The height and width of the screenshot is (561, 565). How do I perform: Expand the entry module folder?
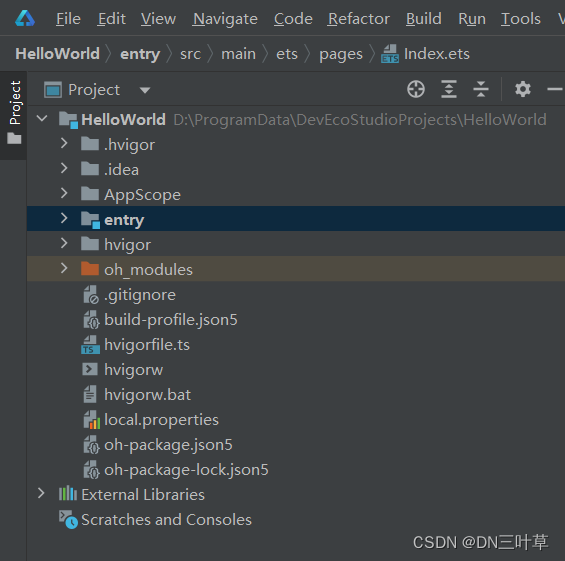click(x=64, y=218)
